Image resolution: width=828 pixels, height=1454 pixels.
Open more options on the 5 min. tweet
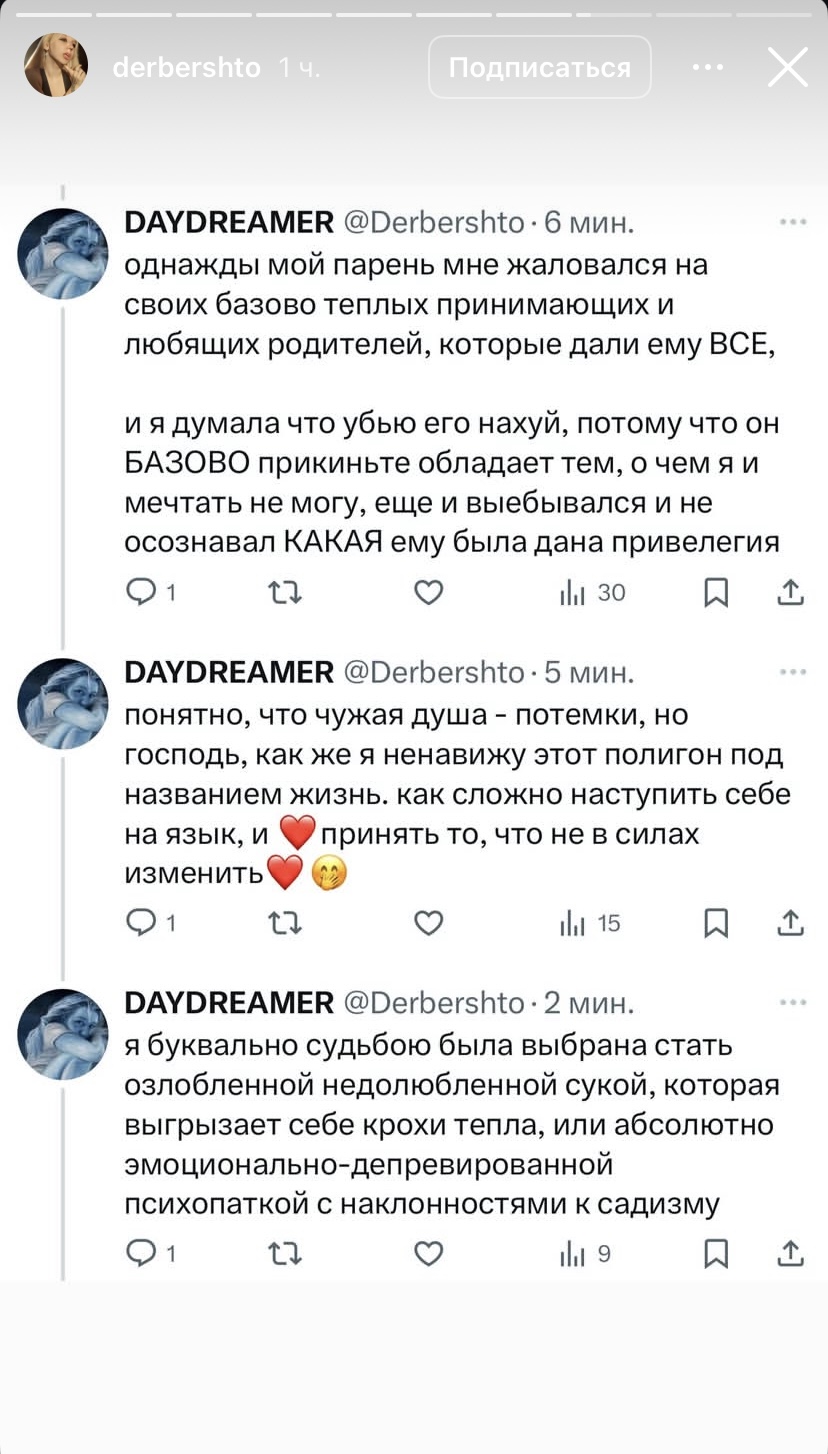click(793, 672)
